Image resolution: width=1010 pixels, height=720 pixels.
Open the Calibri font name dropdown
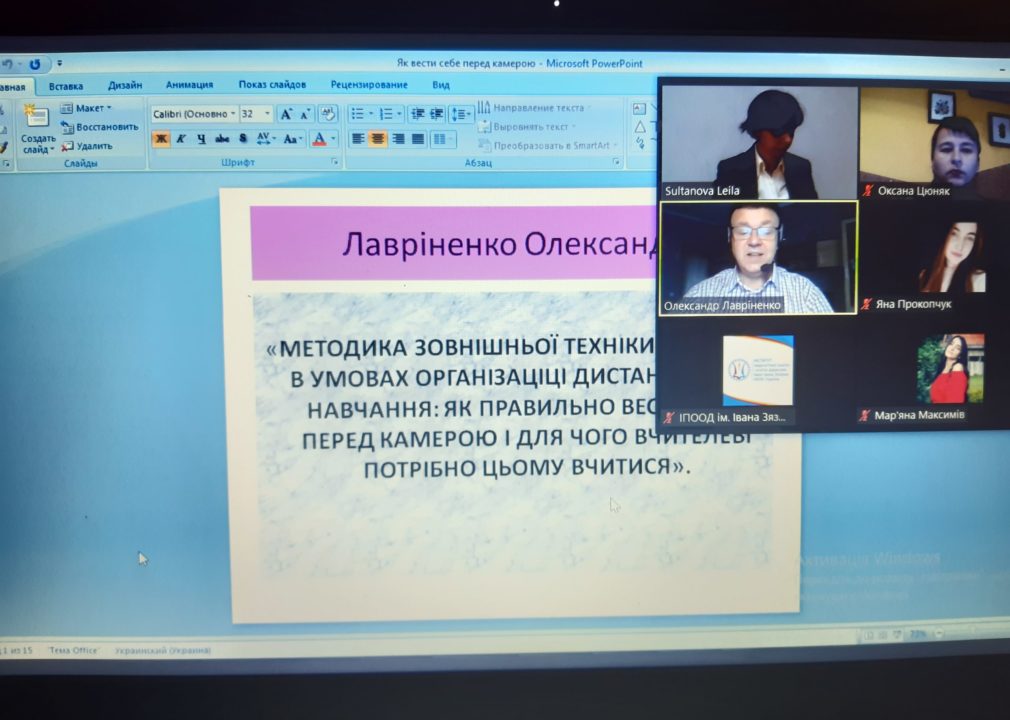point(195,114)
